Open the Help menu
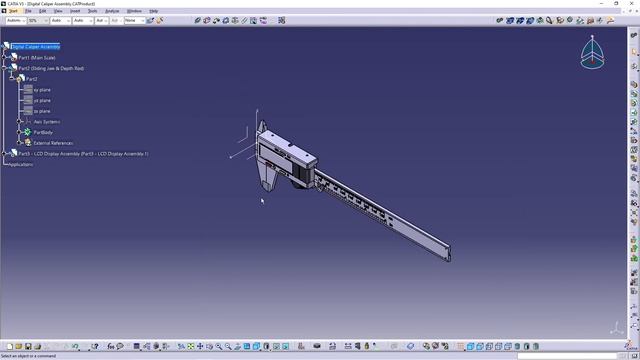 153,11
